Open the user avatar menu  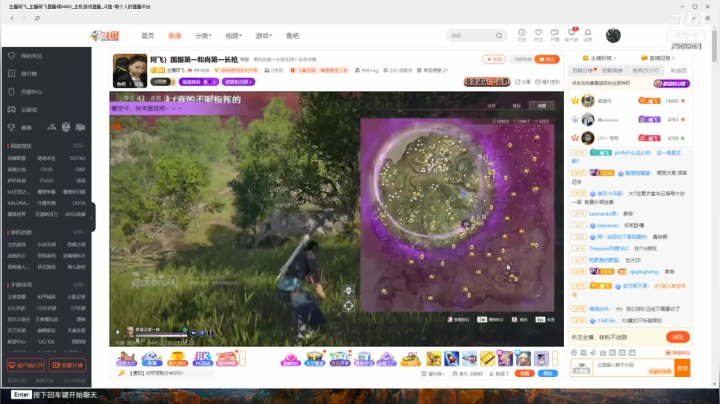(613, 35)
